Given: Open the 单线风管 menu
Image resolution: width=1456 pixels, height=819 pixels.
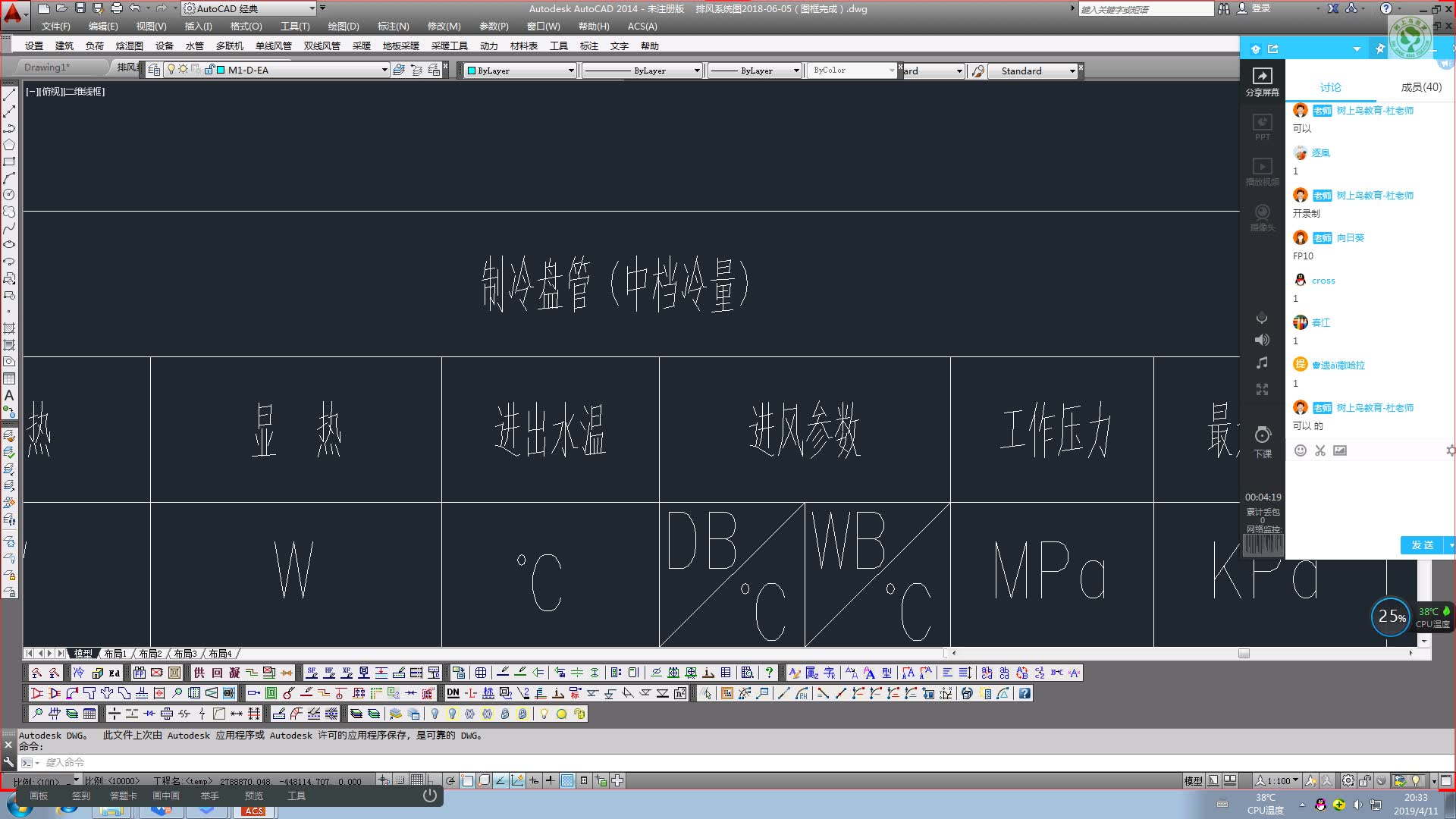Looking at the screenshot, I should click(x=273, y=46).
